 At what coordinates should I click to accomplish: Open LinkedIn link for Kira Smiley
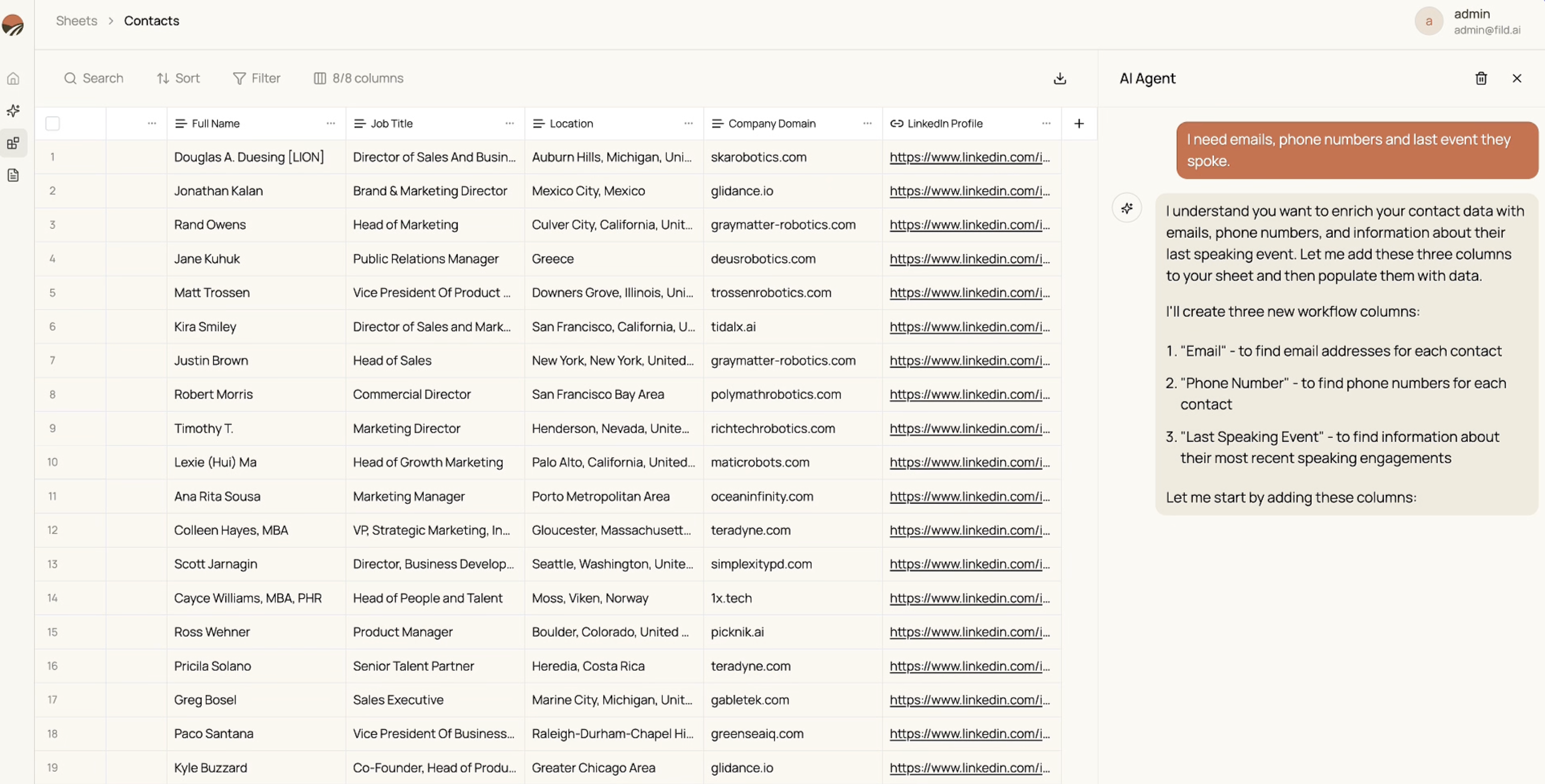click(x=969, y=327)
